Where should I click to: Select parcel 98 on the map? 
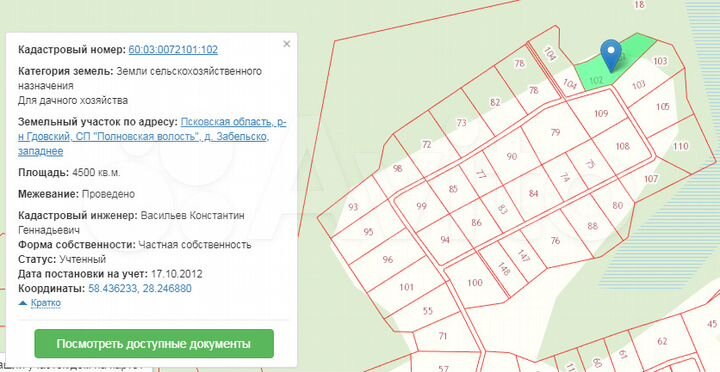(x=398, y=168)
